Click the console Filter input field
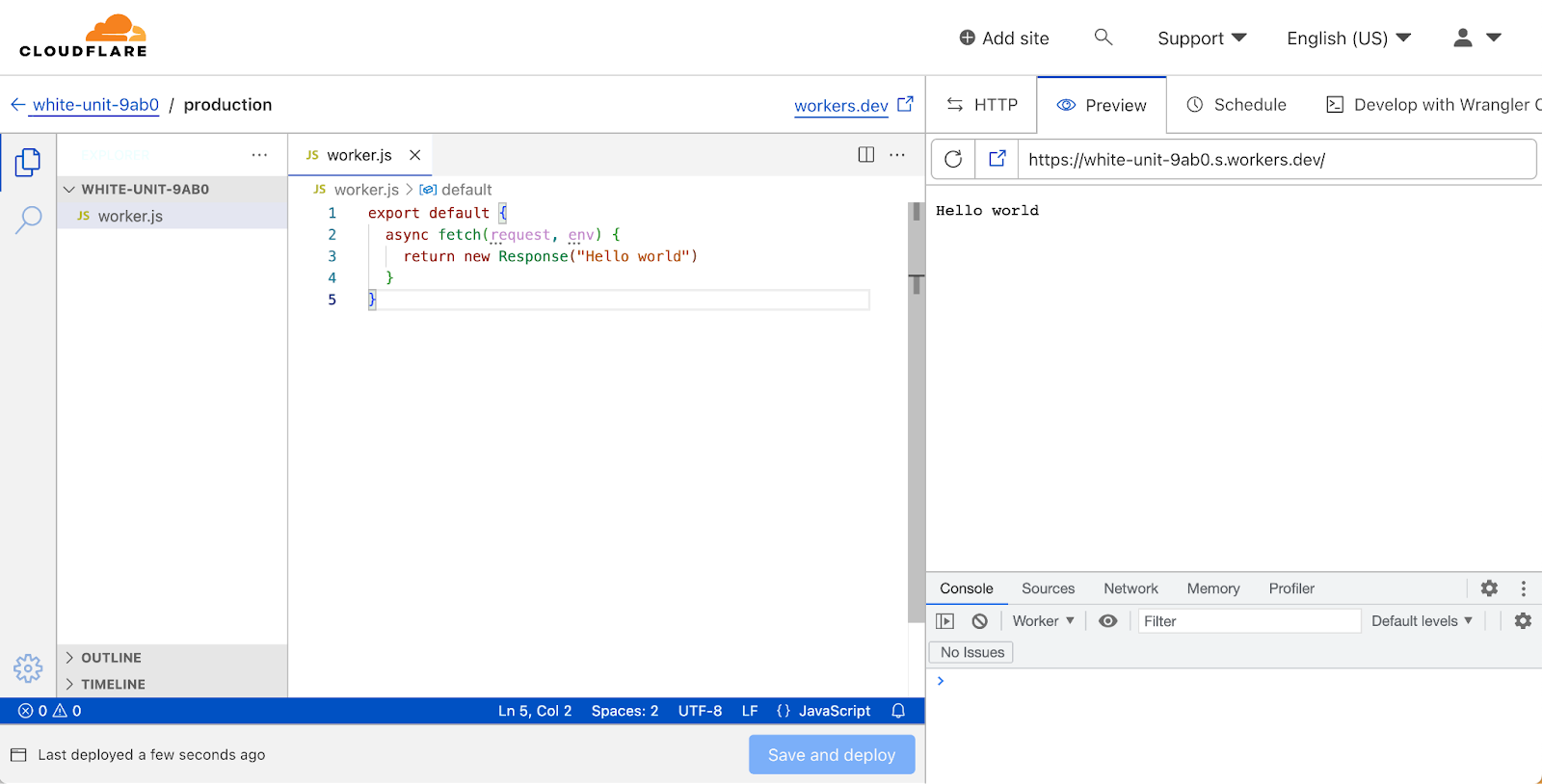 click(x=1248, y=621)
